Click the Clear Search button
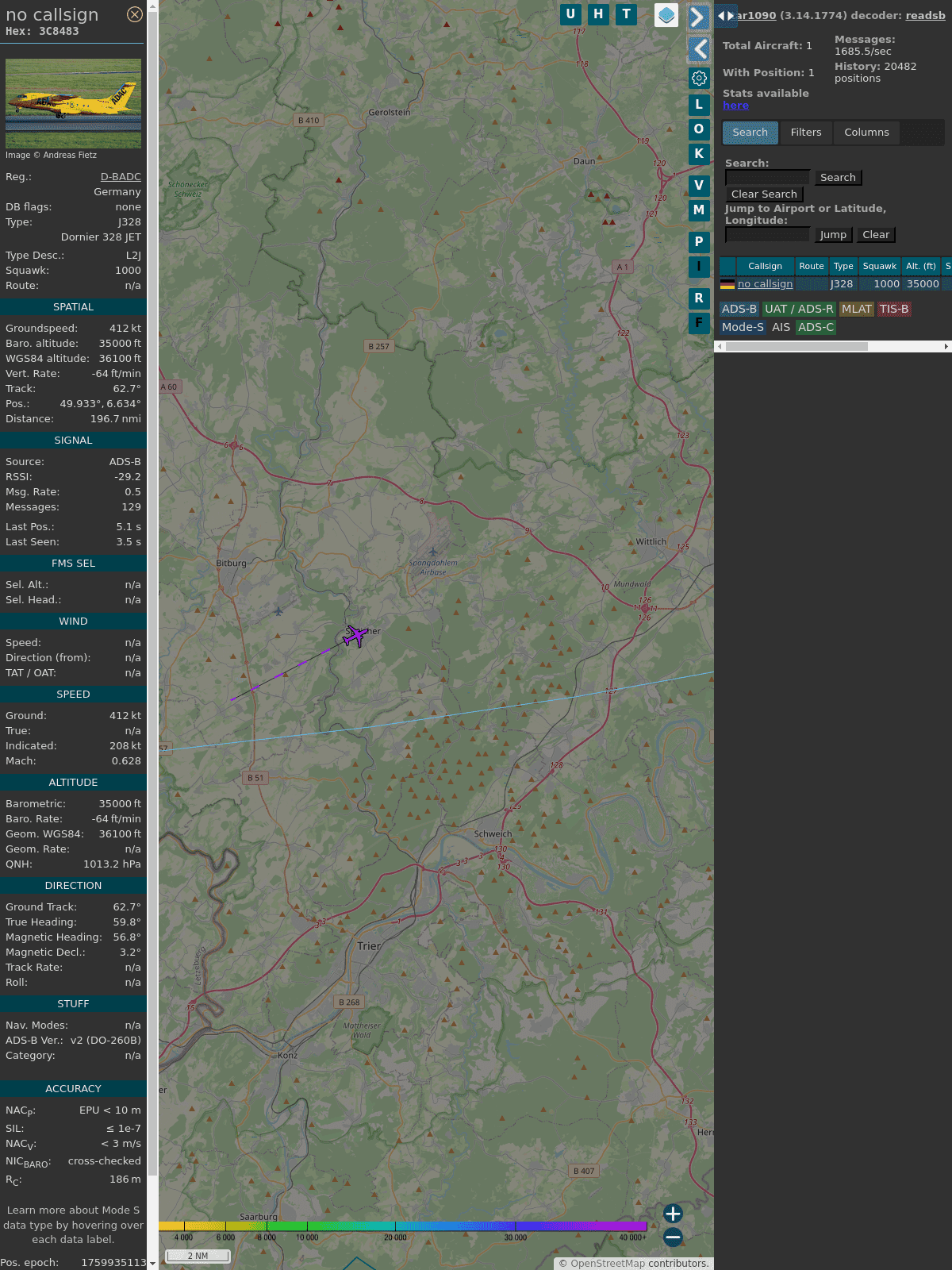The height and width of the screenshot is (1270, 952). tap(764, 194)
